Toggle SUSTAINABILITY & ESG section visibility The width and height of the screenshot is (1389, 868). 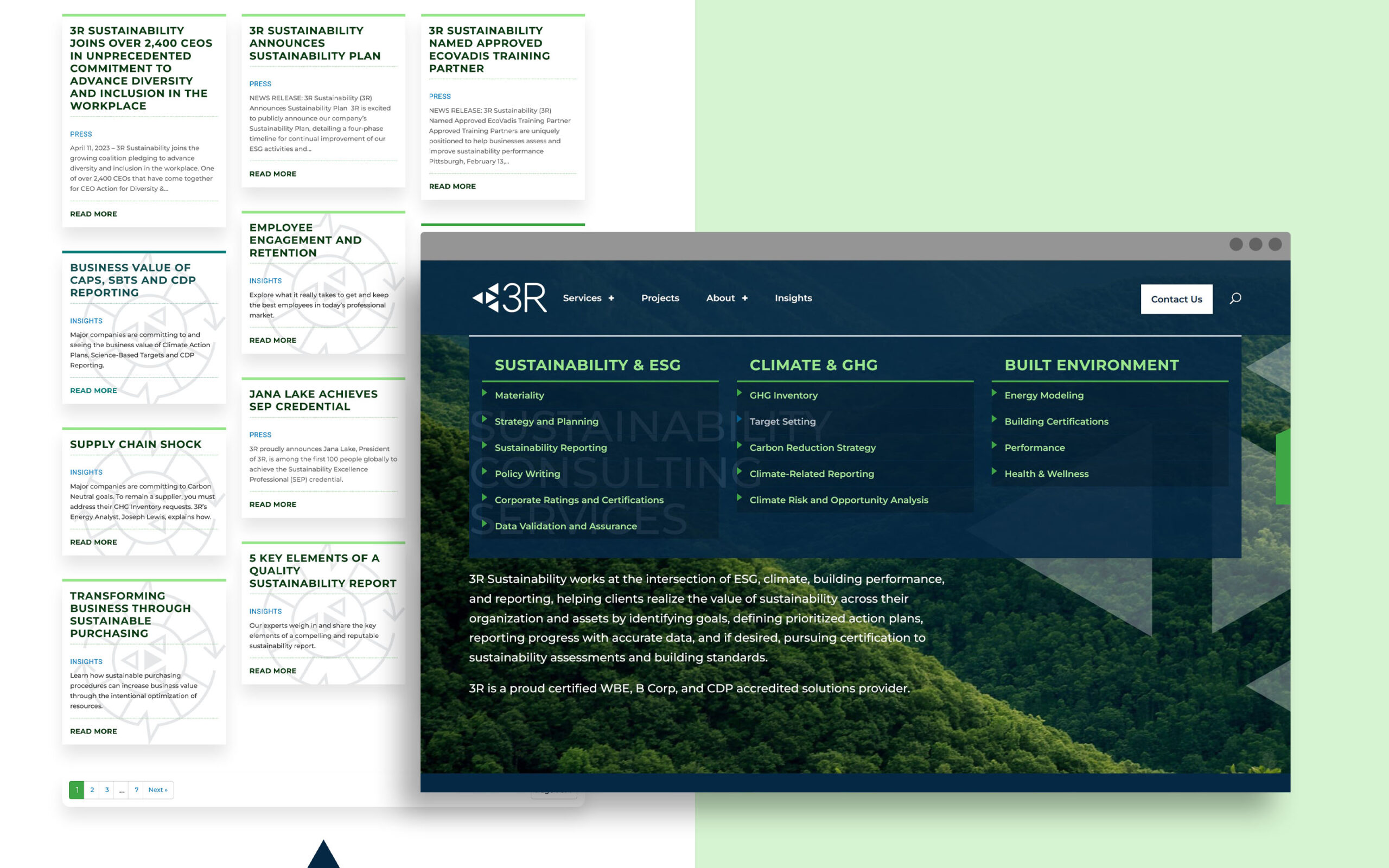coord(589,364)
